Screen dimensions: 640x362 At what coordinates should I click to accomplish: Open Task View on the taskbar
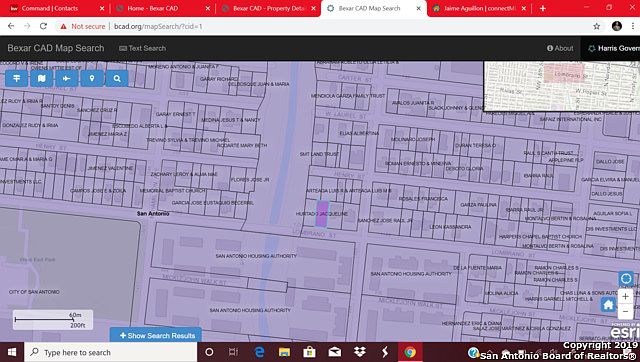pos(233,352)
